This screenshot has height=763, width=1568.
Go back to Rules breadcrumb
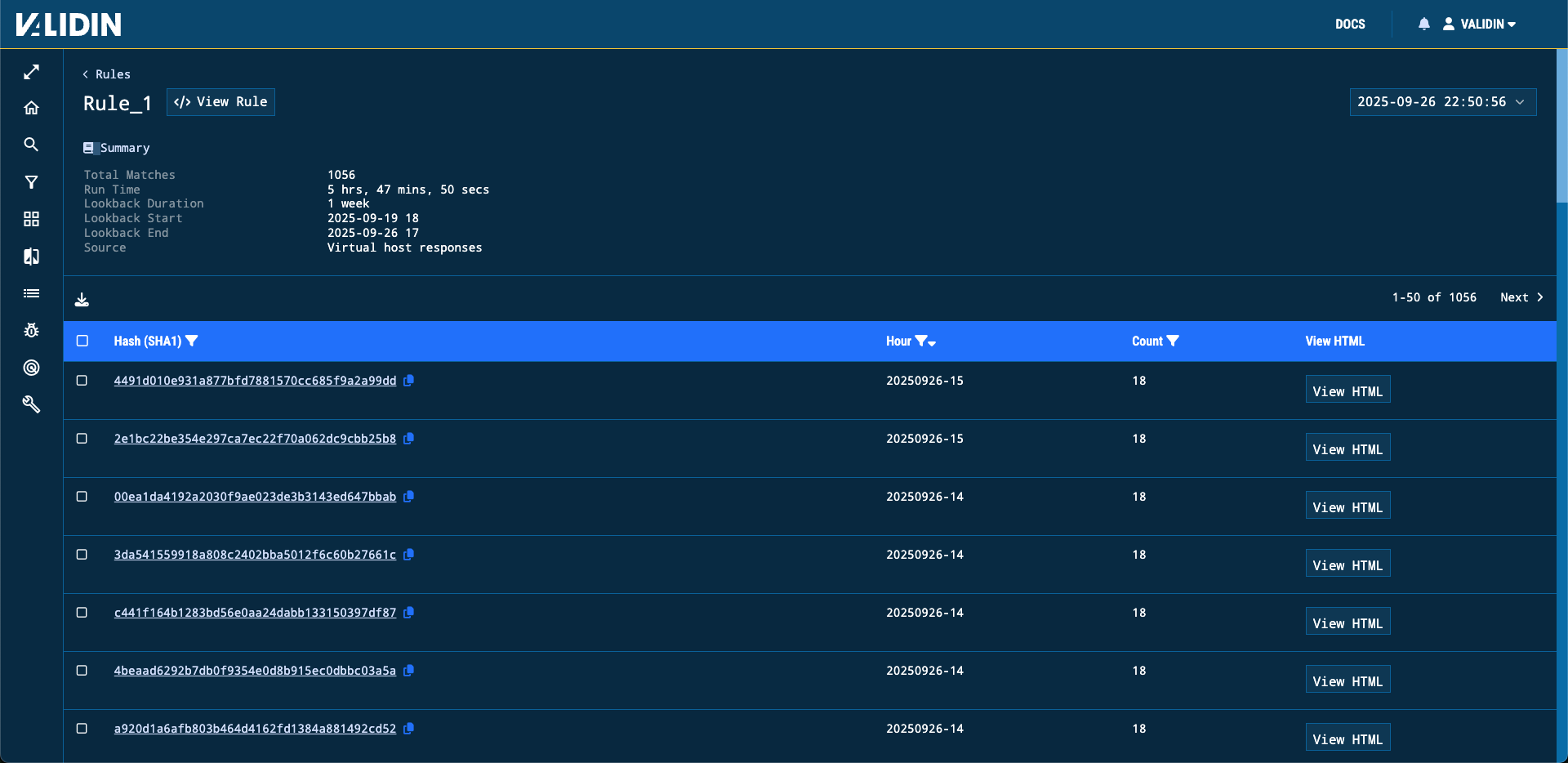pos(107,74)
